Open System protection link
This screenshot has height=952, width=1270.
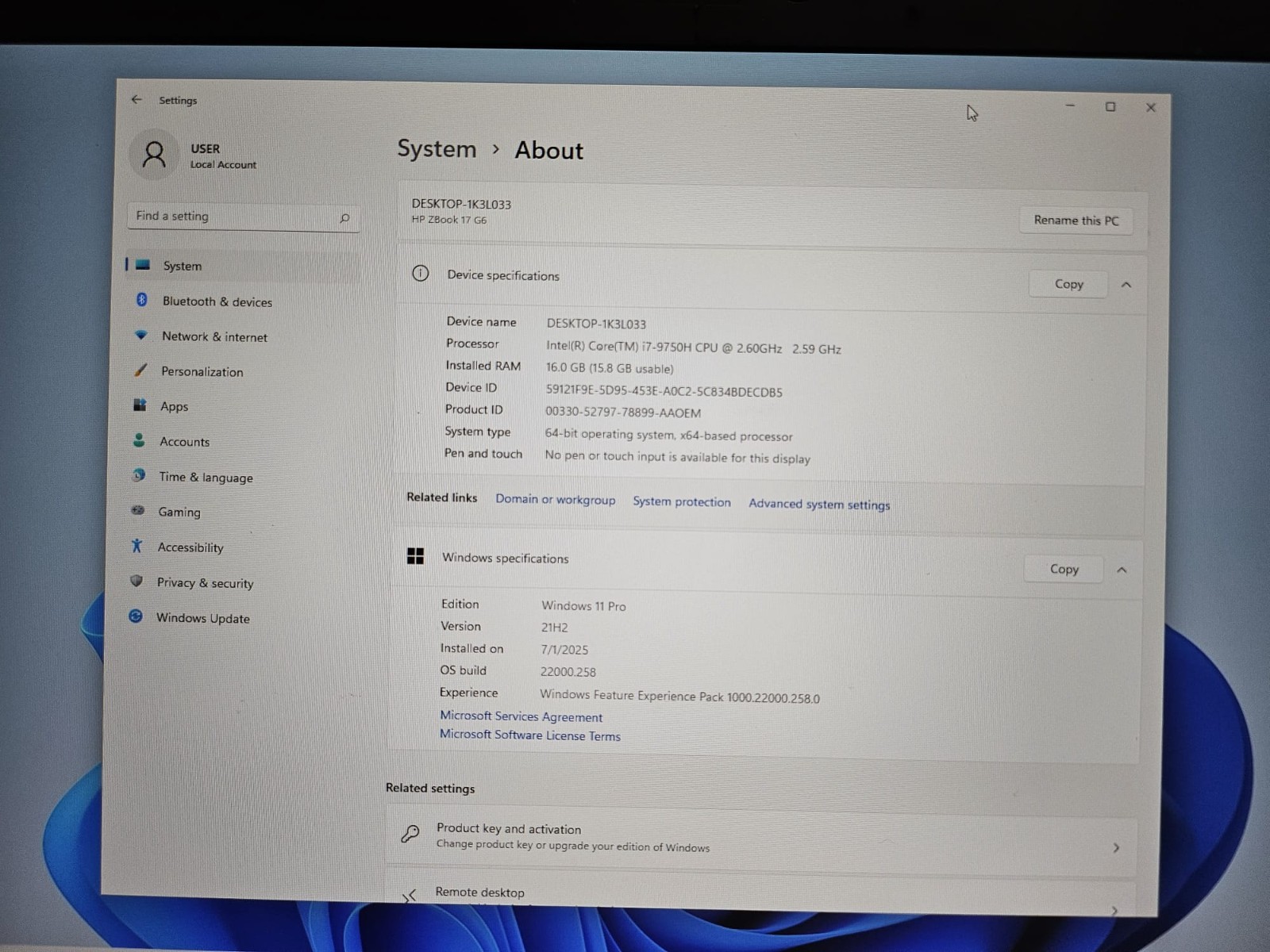coord(682,501)
